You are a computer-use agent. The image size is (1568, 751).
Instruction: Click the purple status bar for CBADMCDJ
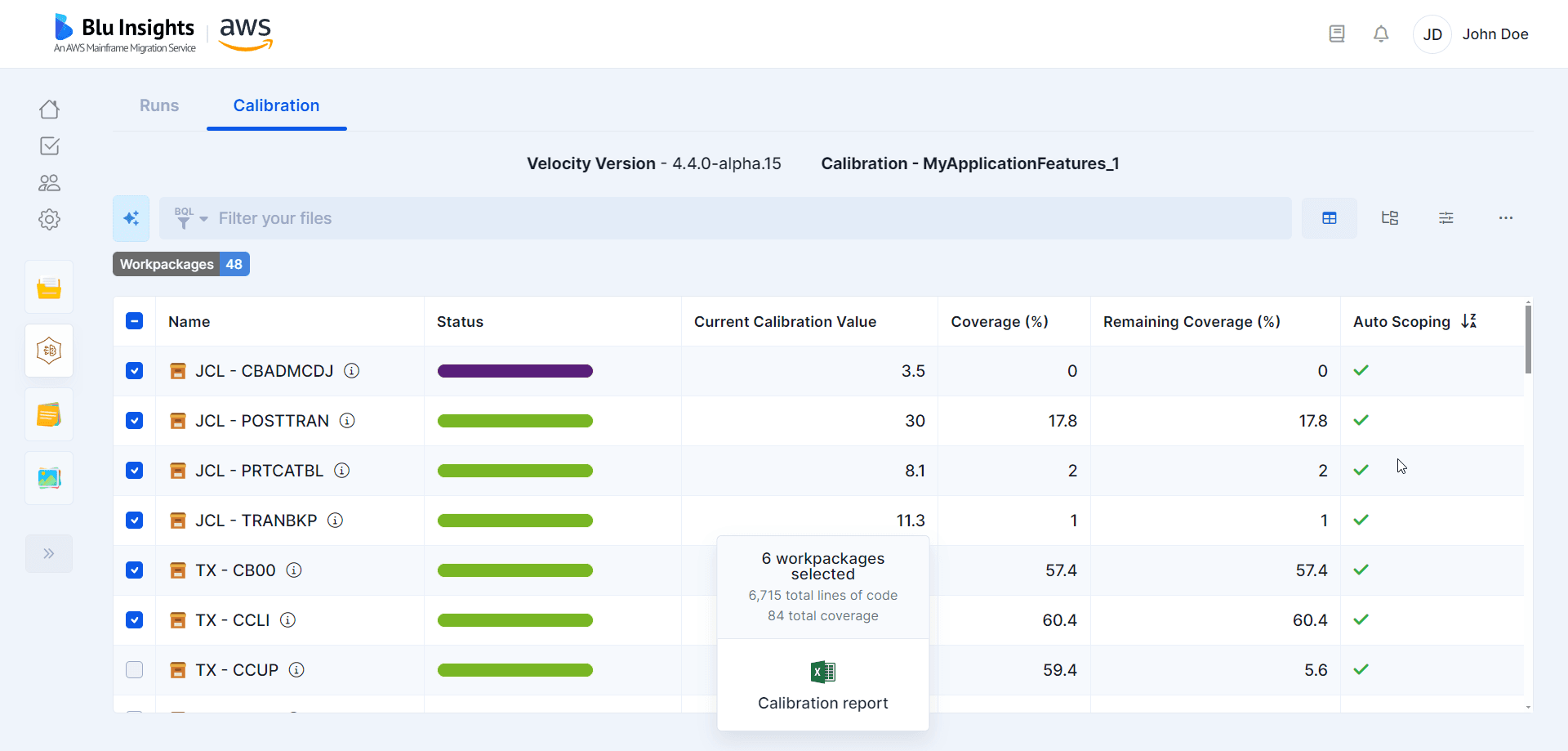point(515,371)
